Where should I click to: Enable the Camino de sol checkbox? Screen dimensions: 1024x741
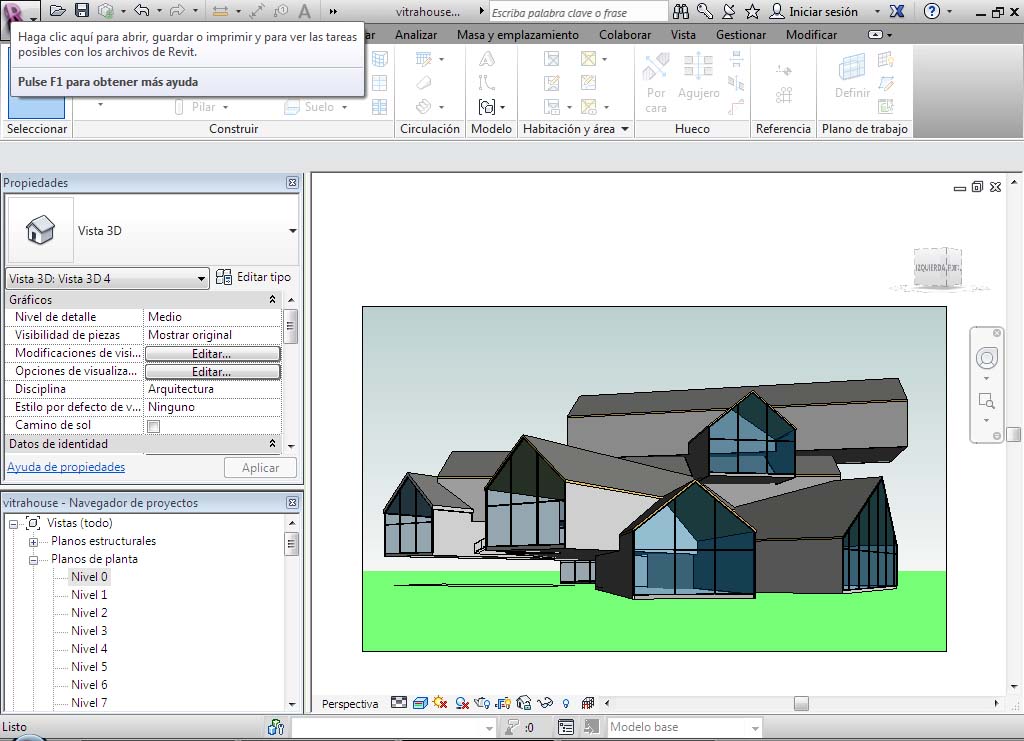pyautogui.click(x=154, y=426)
